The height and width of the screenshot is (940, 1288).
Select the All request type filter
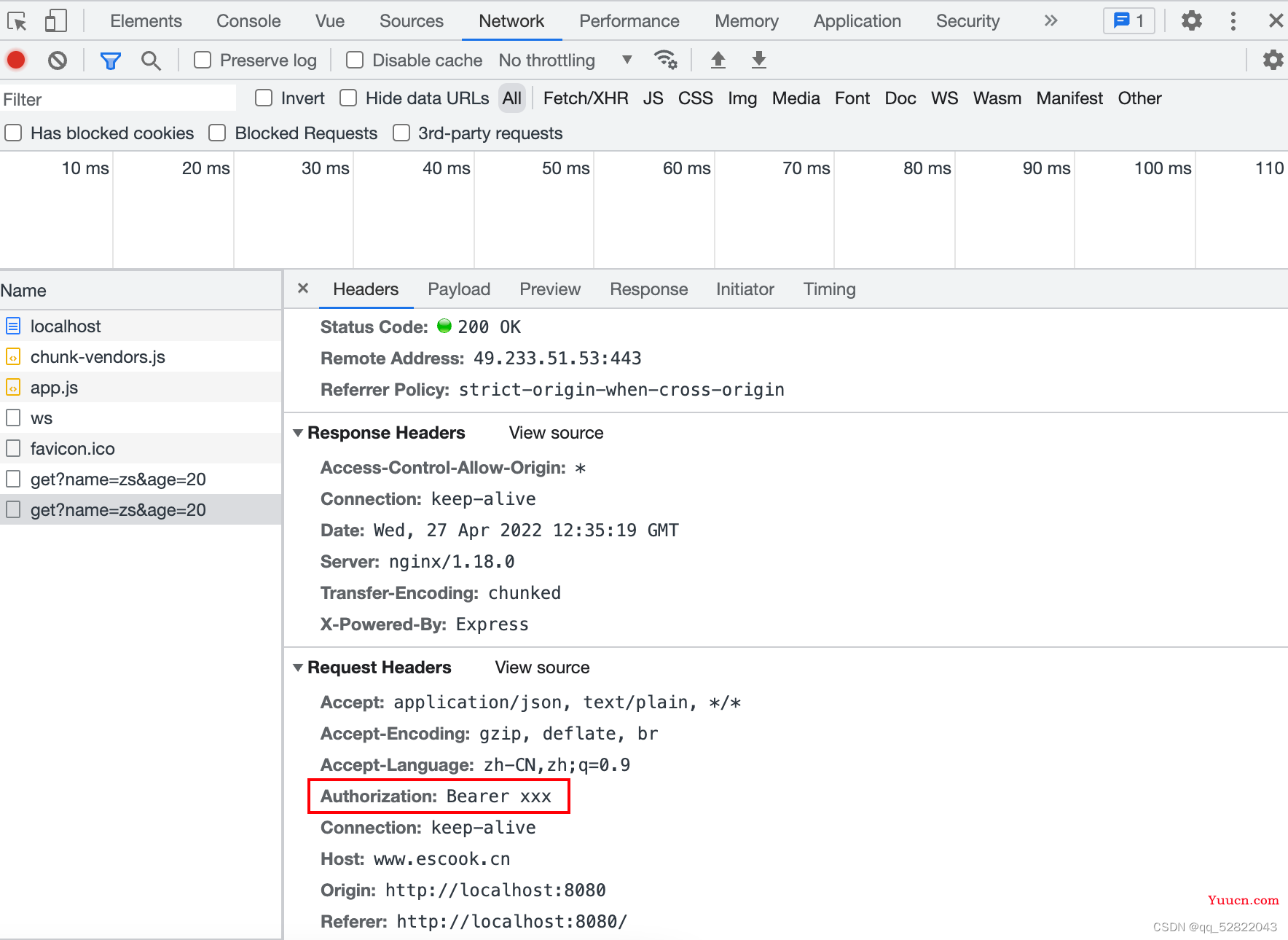(x=512, y=98)
